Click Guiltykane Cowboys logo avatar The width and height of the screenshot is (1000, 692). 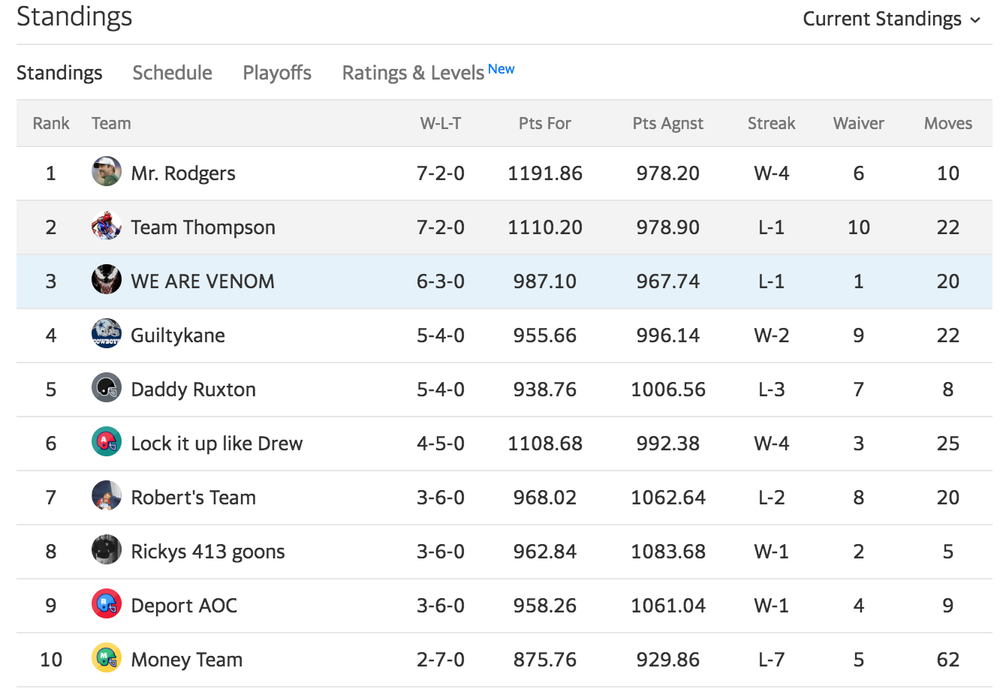(107, 334)
